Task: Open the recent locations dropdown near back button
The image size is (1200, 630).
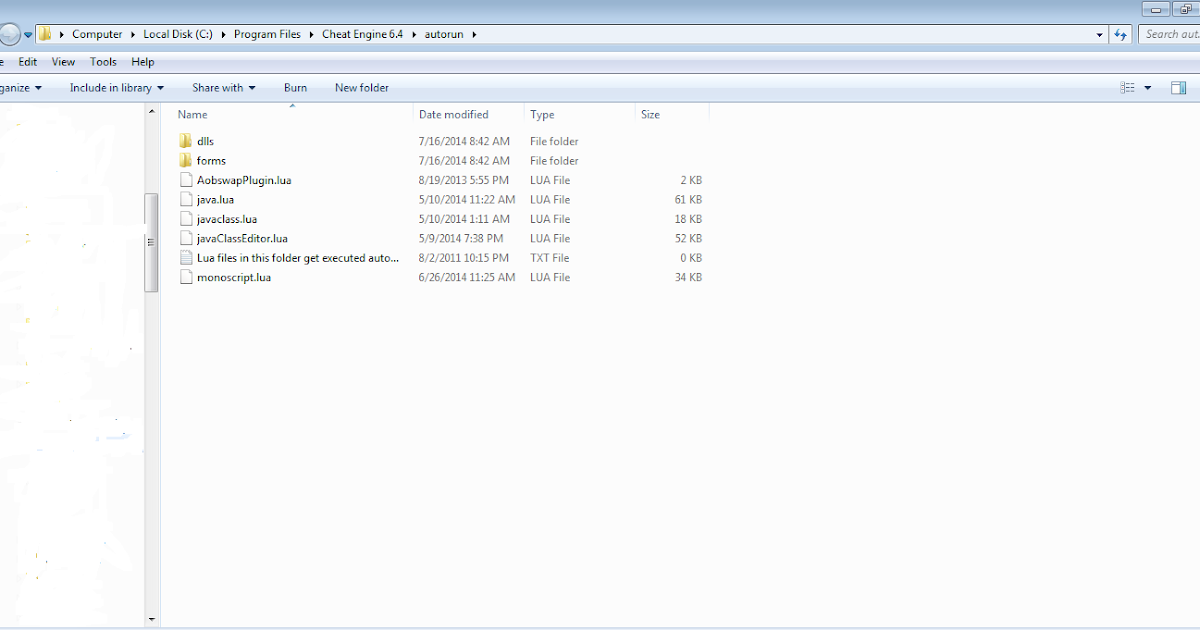Action: click(x=29, y=34)
